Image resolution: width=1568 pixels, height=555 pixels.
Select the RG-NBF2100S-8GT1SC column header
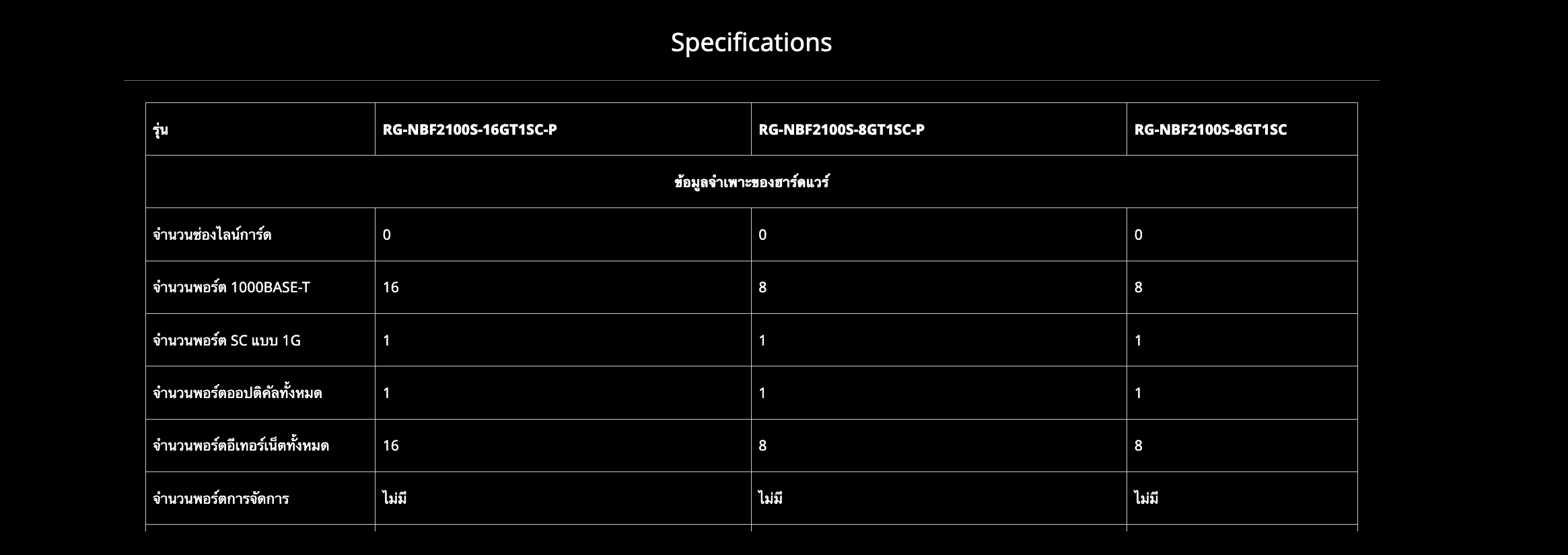point(1210,129)
